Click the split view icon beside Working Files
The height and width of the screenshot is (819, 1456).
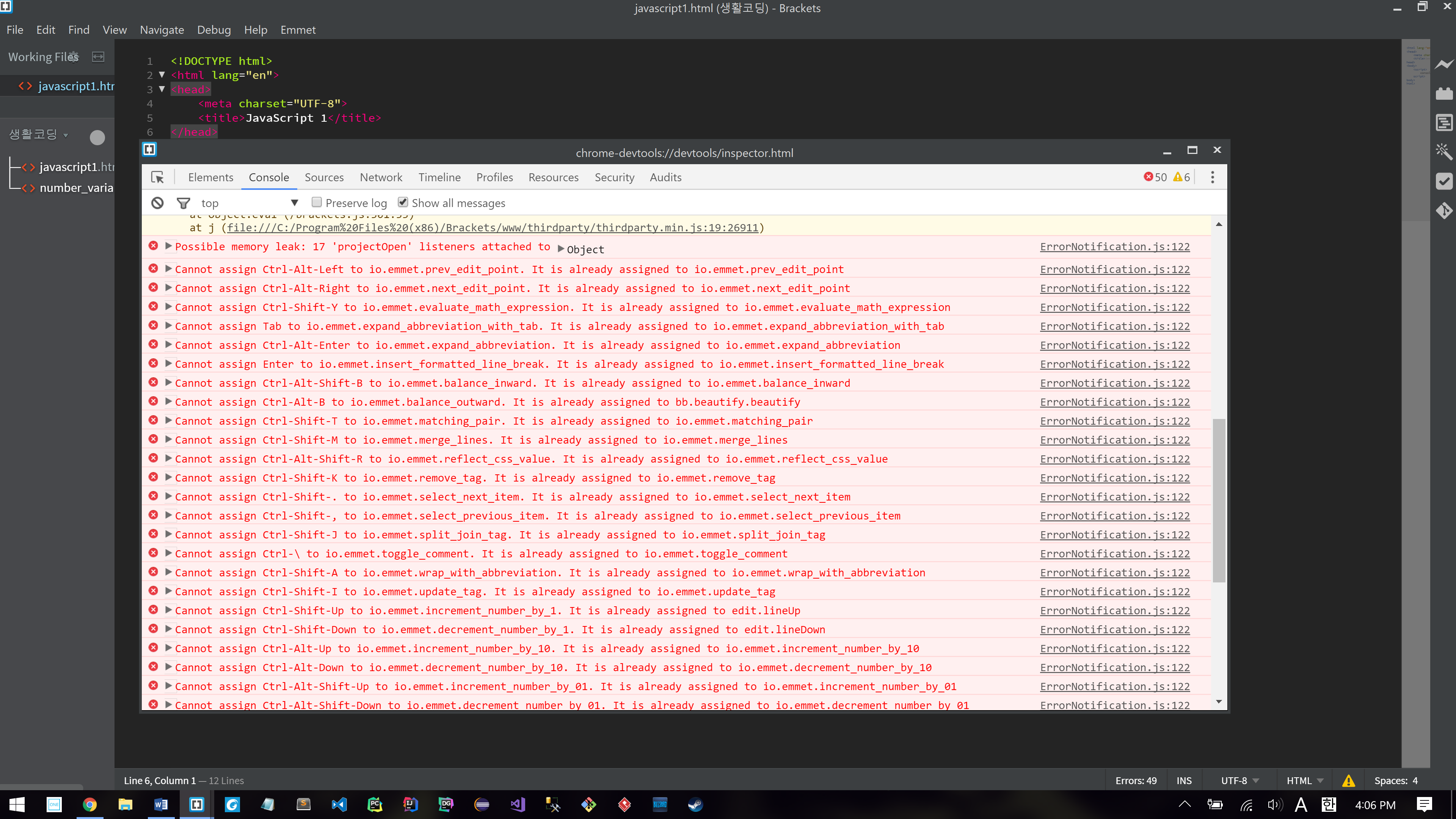click(98, 56)
